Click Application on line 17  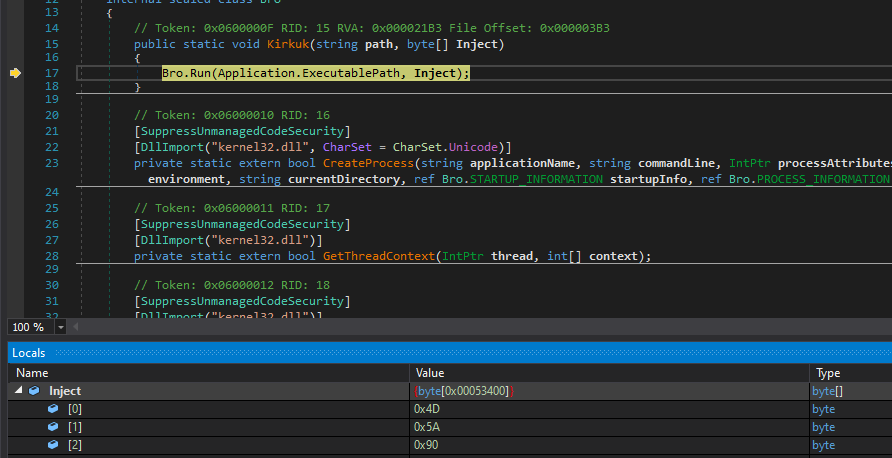click(x=257, y=73)
